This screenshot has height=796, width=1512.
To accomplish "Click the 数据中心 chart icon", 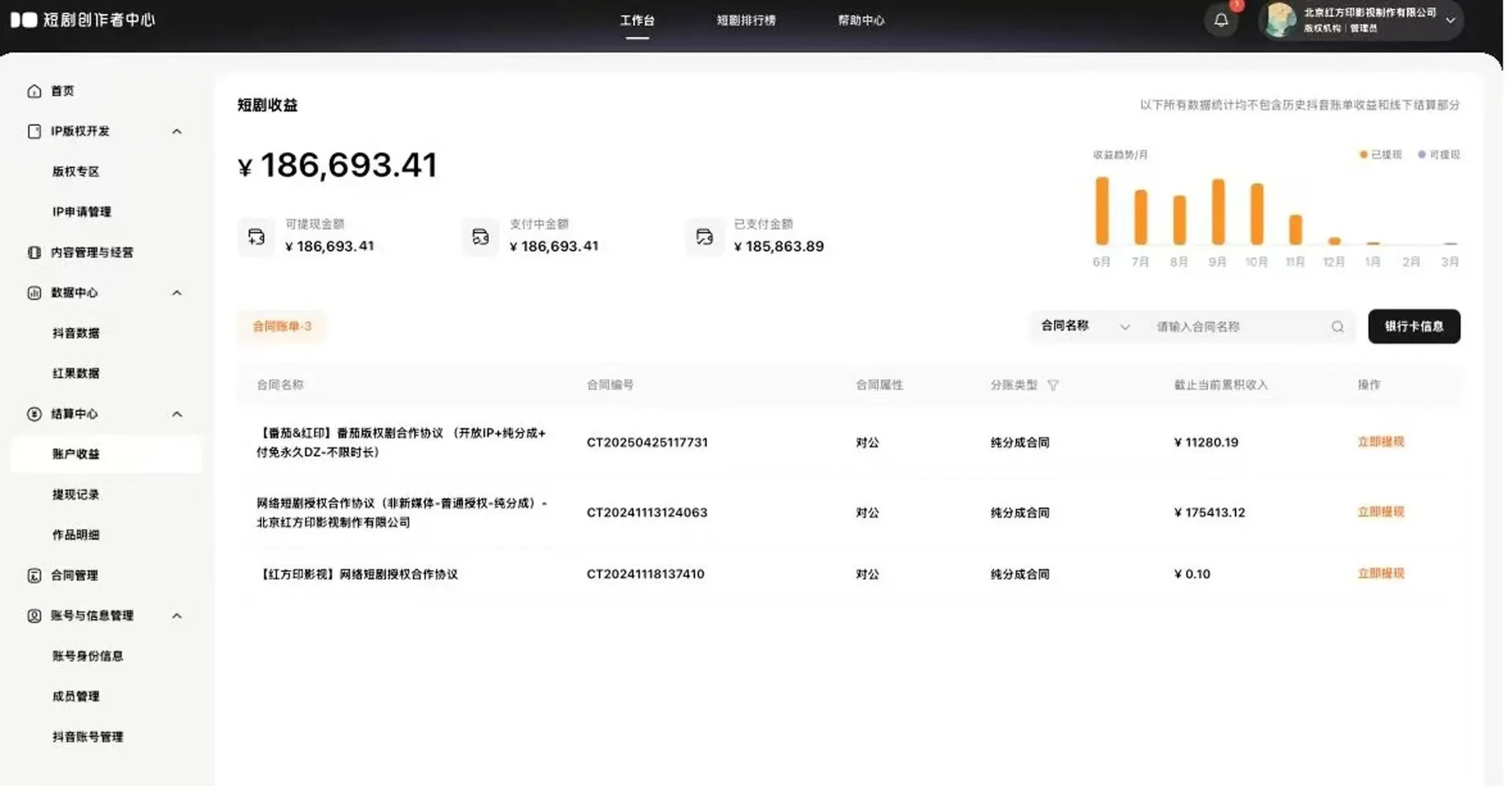I will 34,293.
